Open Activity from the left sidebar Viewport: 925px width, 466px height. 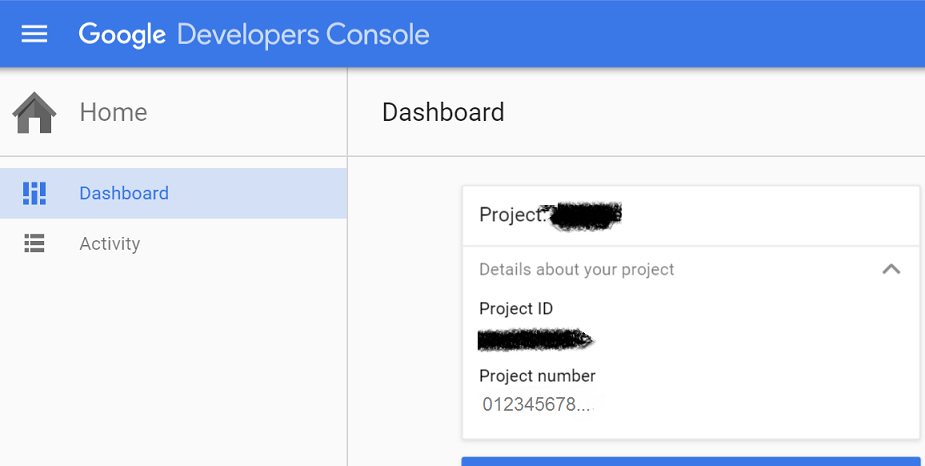(109, 243)
